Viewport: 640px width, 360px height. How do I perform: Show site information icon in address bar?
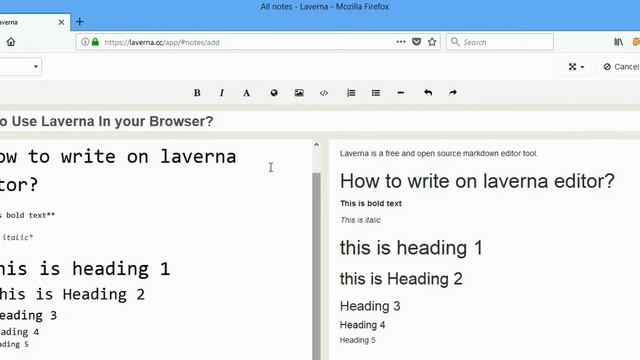[x=84, y=42]
